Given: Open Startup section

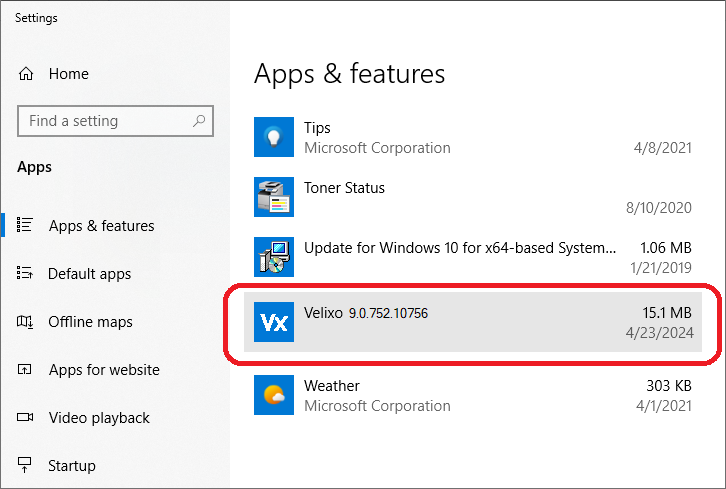Looking at the screenshot, I should tap(72, 466).
